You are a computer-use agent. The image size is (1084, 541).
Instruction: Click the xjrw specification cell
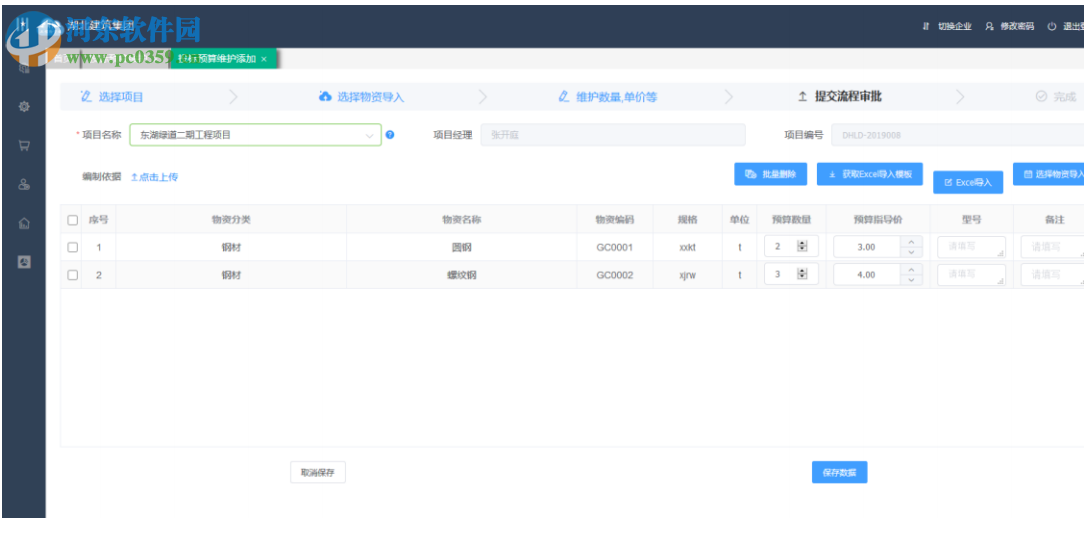(687, 274)
